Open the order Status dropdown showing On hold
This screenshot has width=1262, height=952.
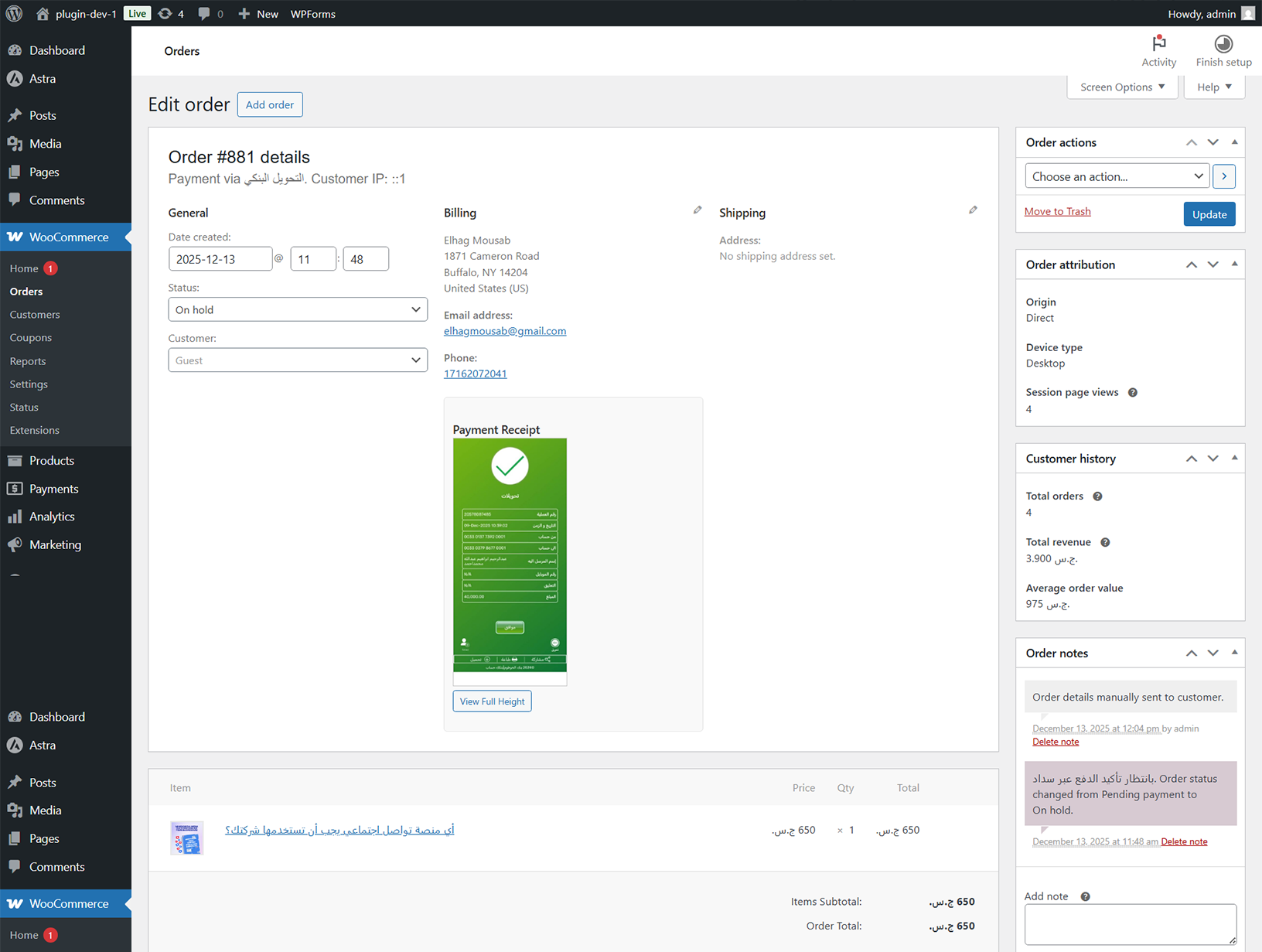click(298, 309)
